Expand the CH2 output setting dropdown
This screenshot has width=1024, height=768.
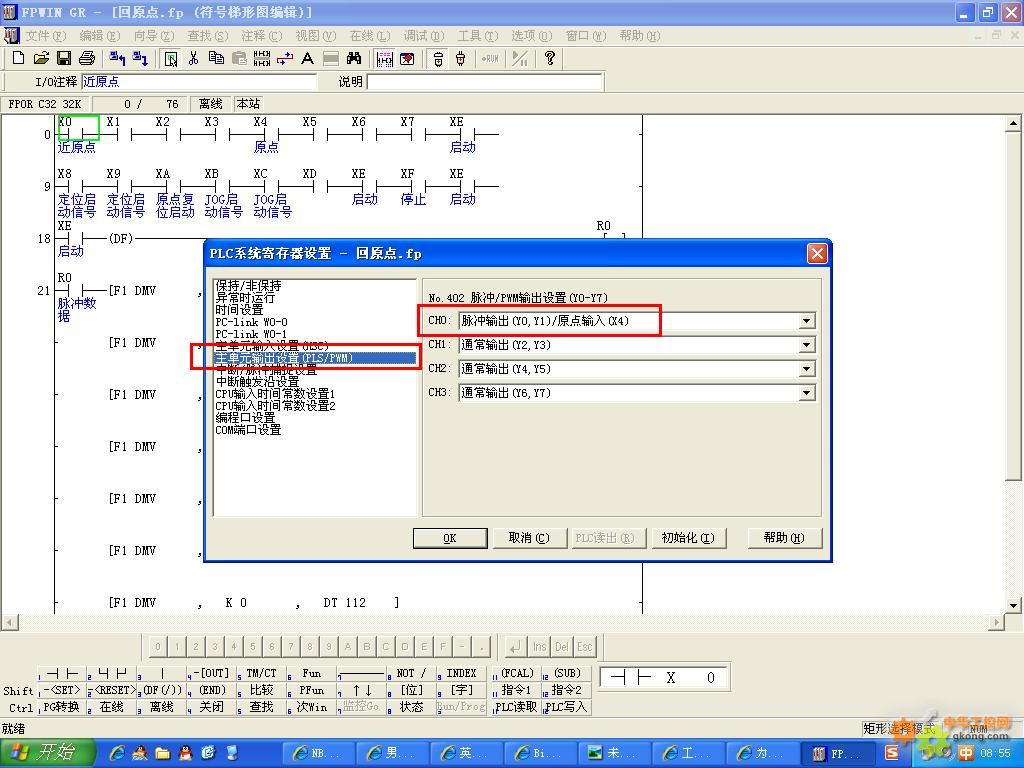[807, 369]
